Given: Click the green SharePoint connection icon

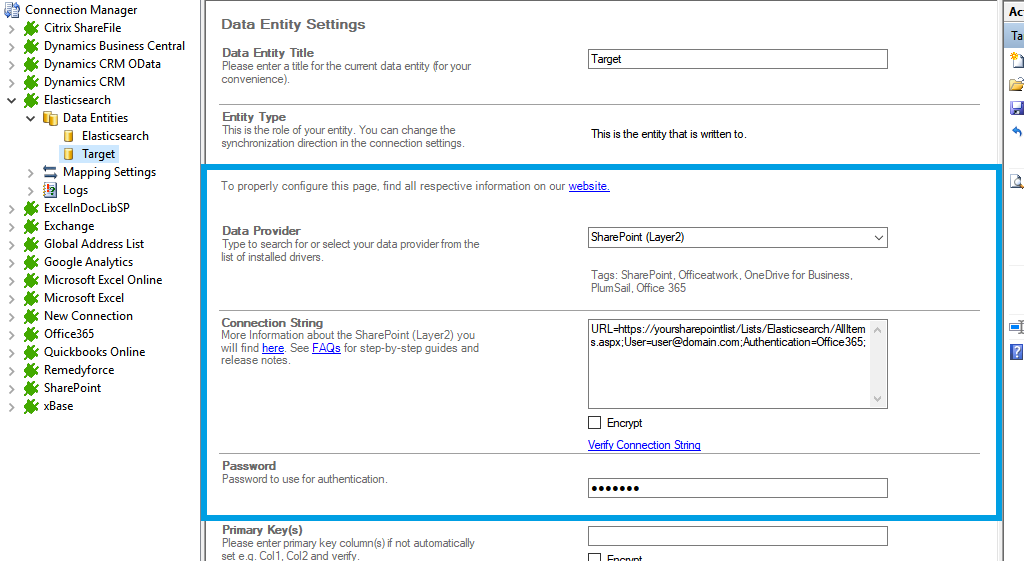Looking at the screenshot, I should [31, 388].
